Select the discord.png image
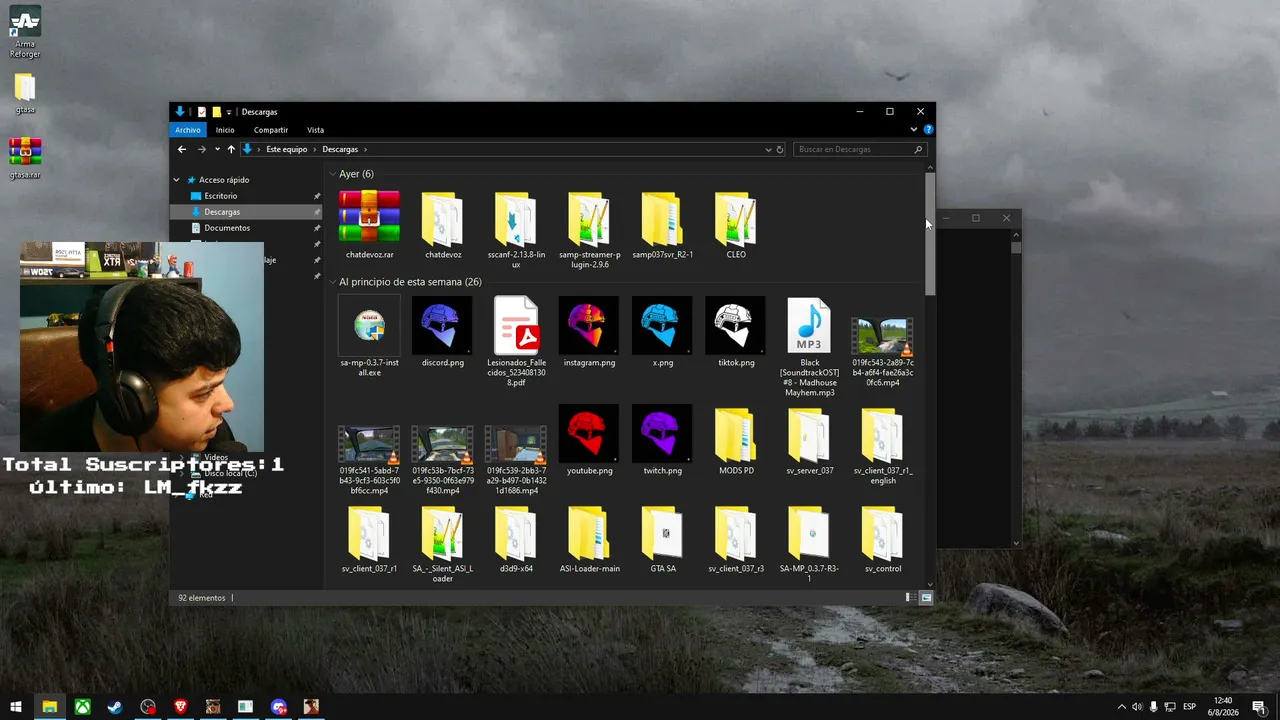Viewport: 1280px width, 720px height. pos(442,332)
